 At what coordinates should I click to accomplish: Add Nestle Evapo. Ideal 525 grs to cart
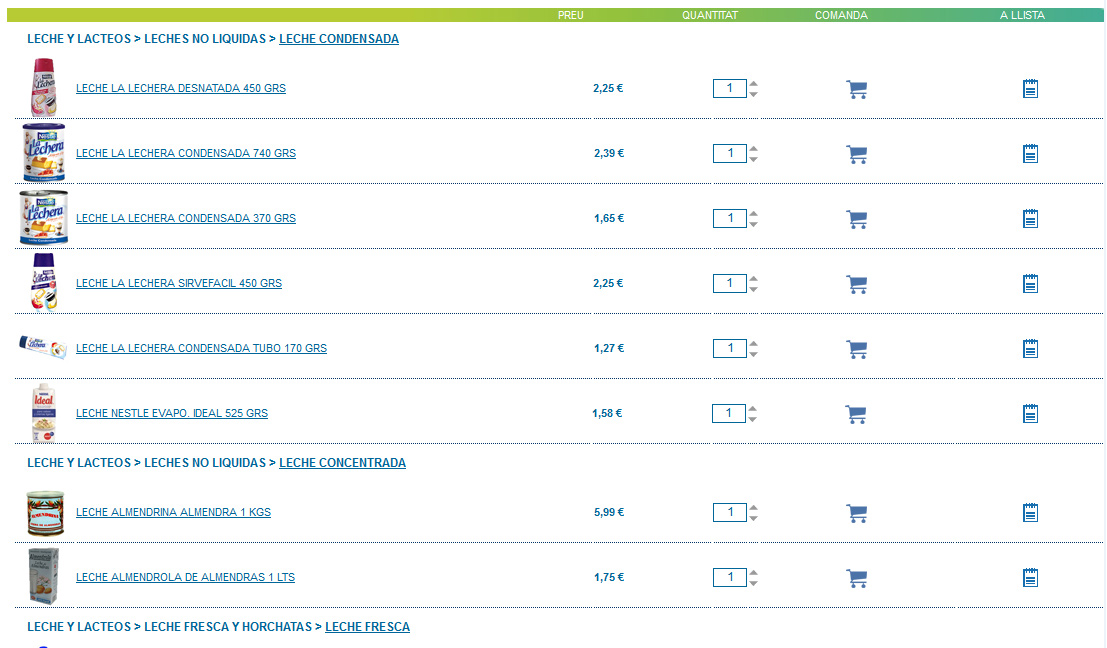(x=855, y=415)
